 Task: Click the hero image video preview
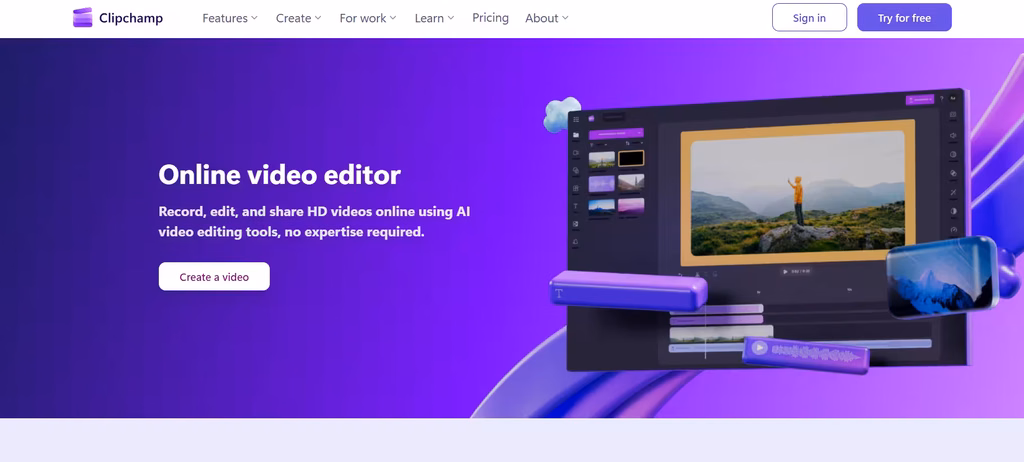click(797, 193)
